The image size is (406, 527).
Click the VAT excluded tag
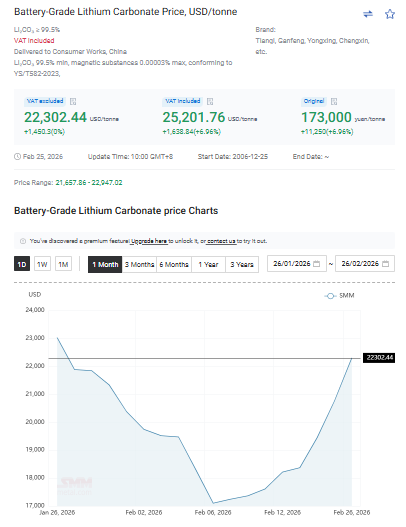pos(45,101)
